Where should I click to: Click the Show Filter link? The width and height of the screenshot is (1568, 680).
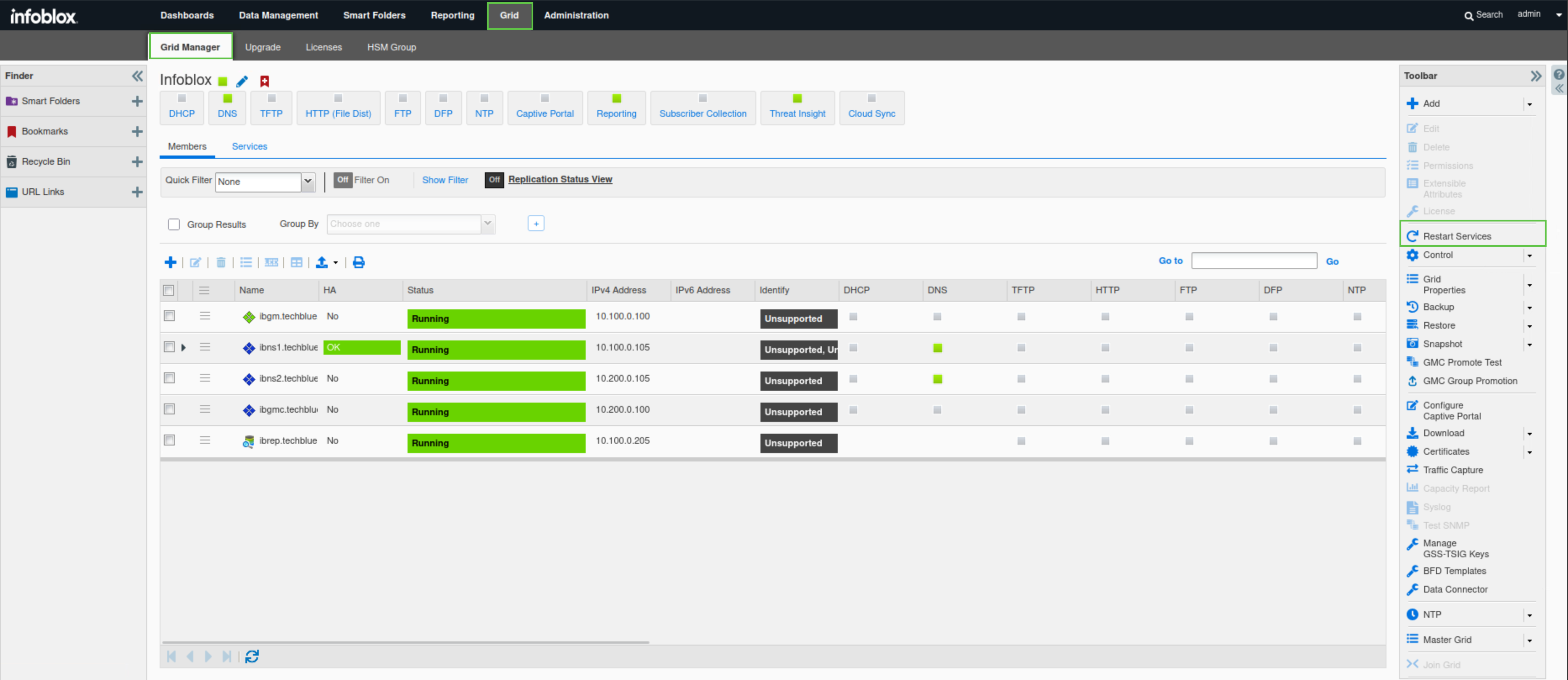pyautogui.click(x=445, y=180)
